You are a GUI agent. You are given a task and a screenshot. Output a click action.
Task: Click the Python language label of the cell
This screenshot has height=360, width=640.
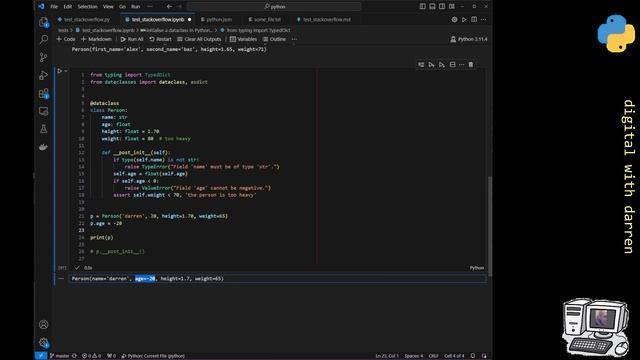(476, 268)
